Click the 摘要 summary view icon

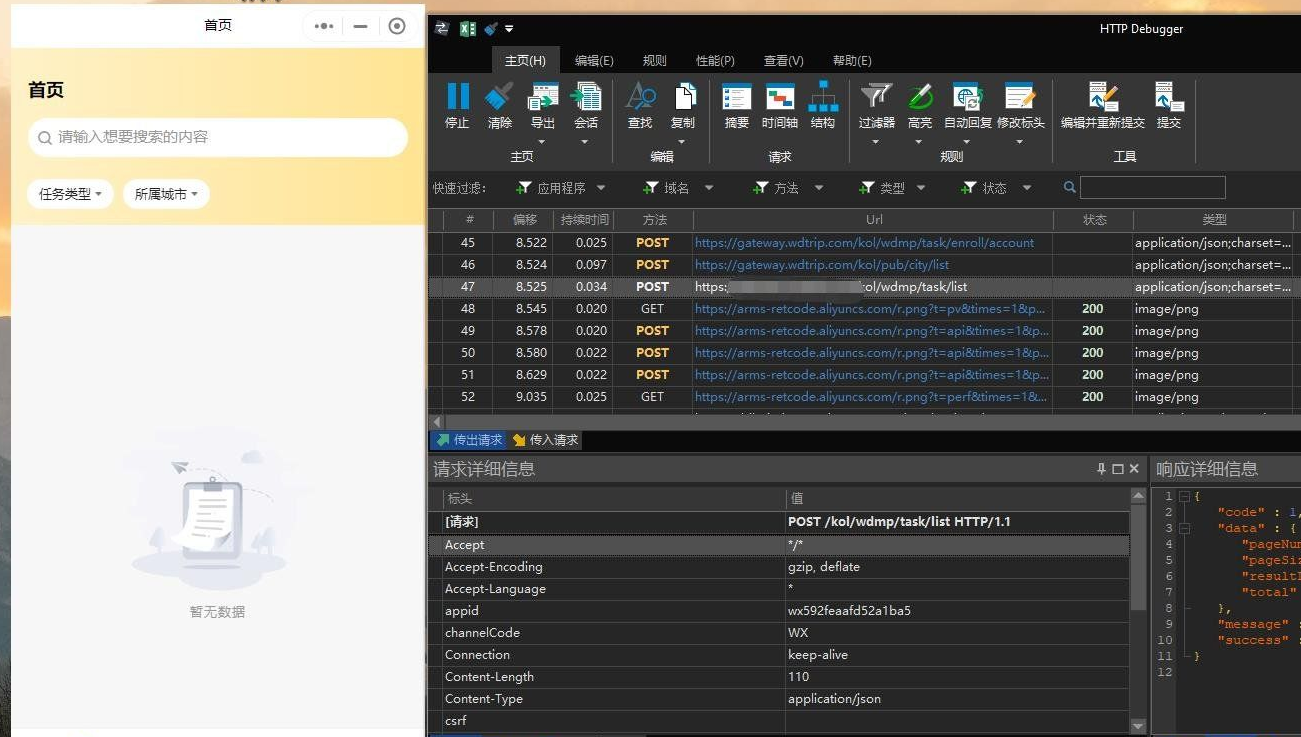click(x=736, y=105)
